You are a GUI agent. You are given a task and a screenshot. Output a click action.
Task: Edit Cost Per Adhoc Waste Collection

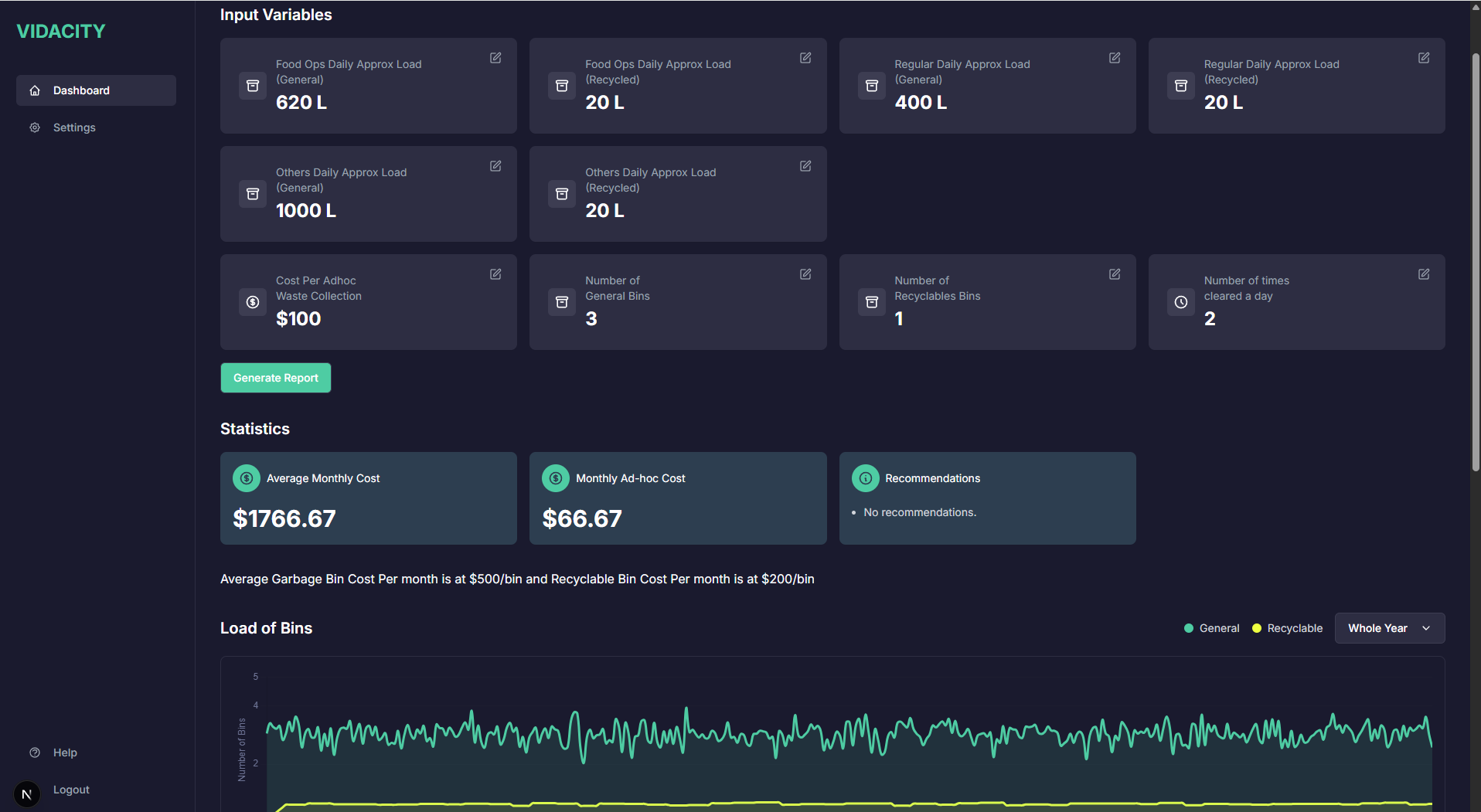click(x=495, y=274)
